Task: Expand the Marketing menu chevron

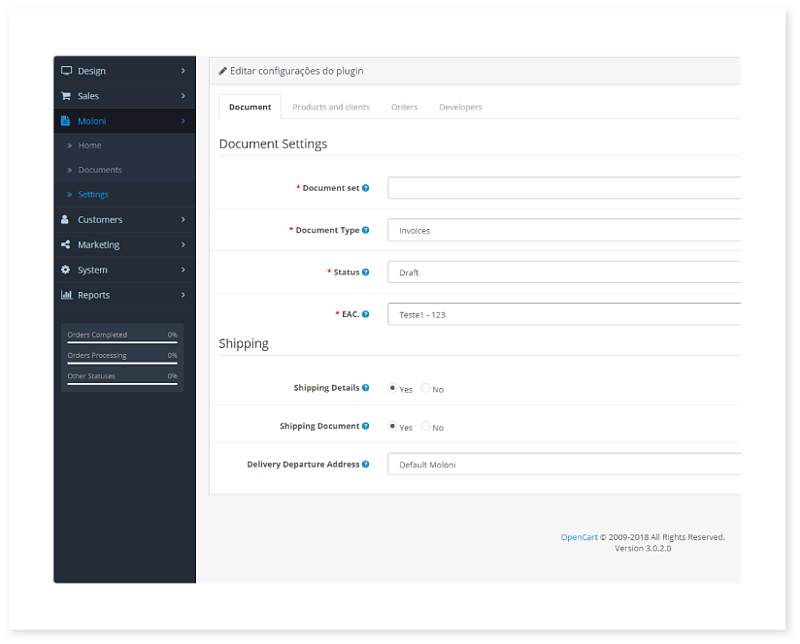Action: pyautogui.click(x=183, y=244)
